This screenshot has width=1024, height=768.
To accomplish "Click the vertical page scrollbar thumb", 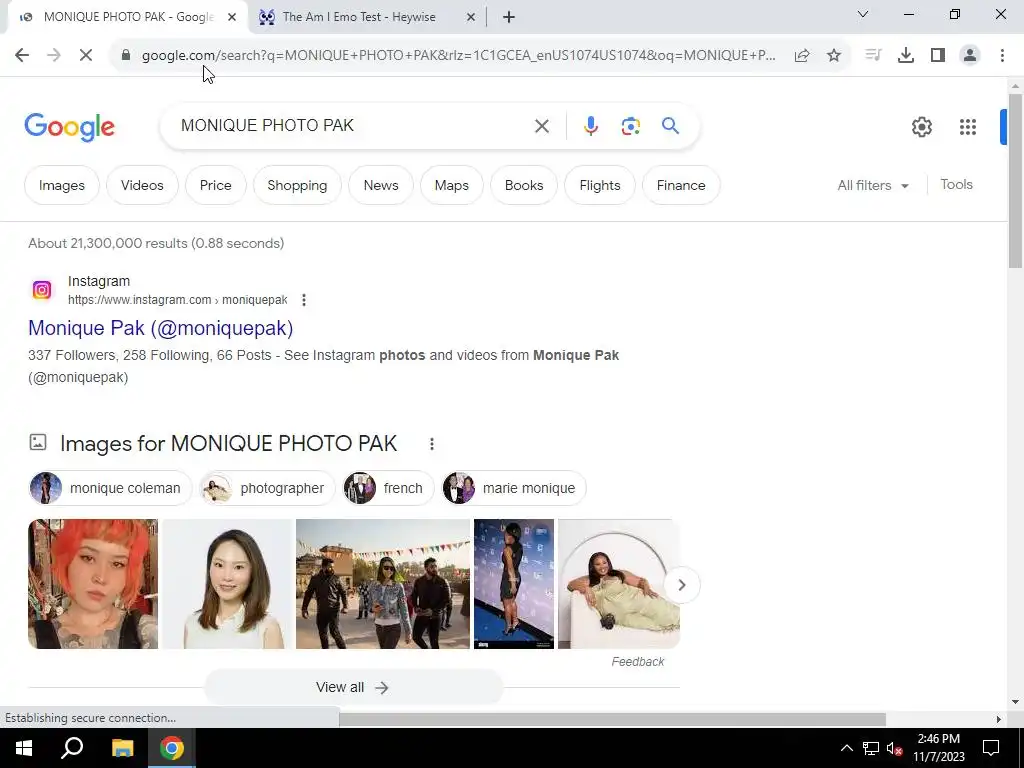I will coord(1015,181).
